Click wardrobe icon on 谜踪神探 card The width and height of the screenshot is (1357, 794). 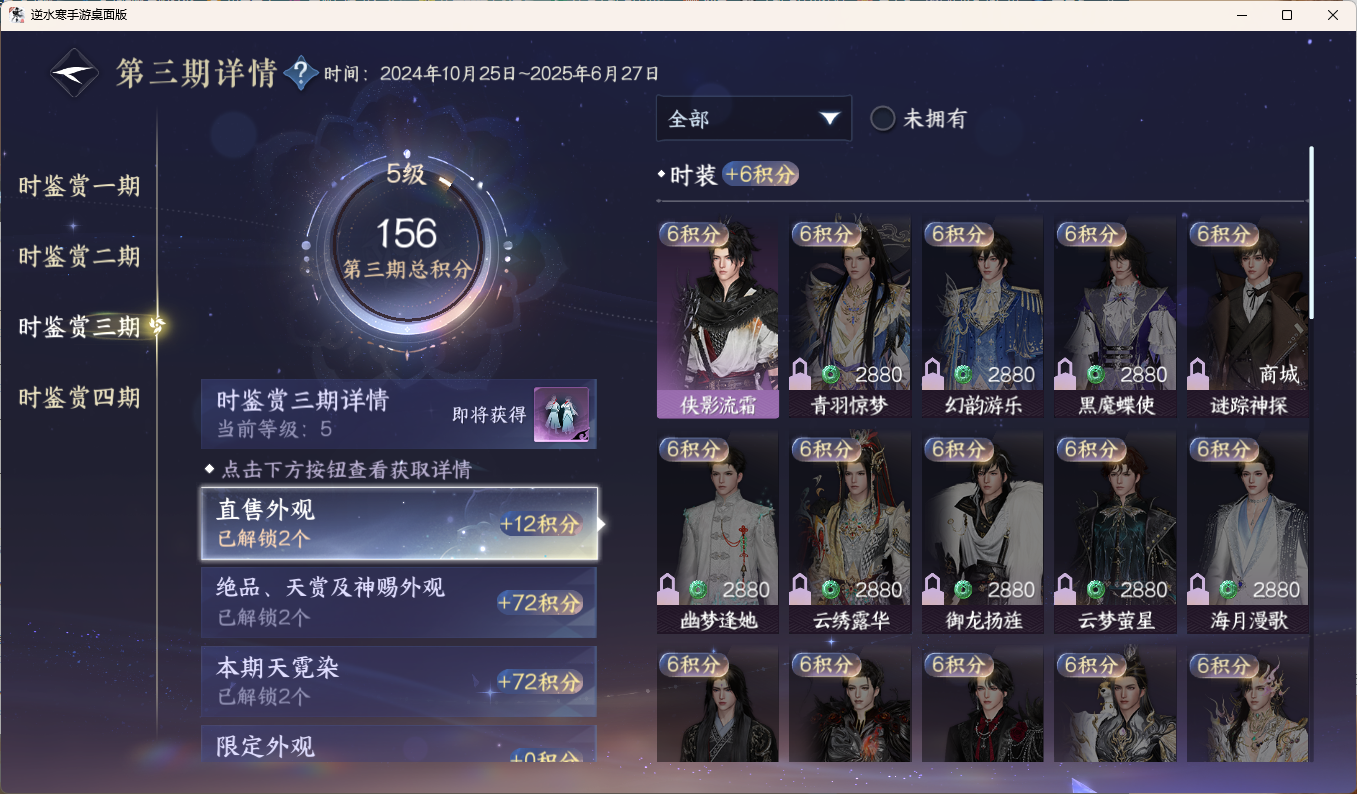point(1198,374)
